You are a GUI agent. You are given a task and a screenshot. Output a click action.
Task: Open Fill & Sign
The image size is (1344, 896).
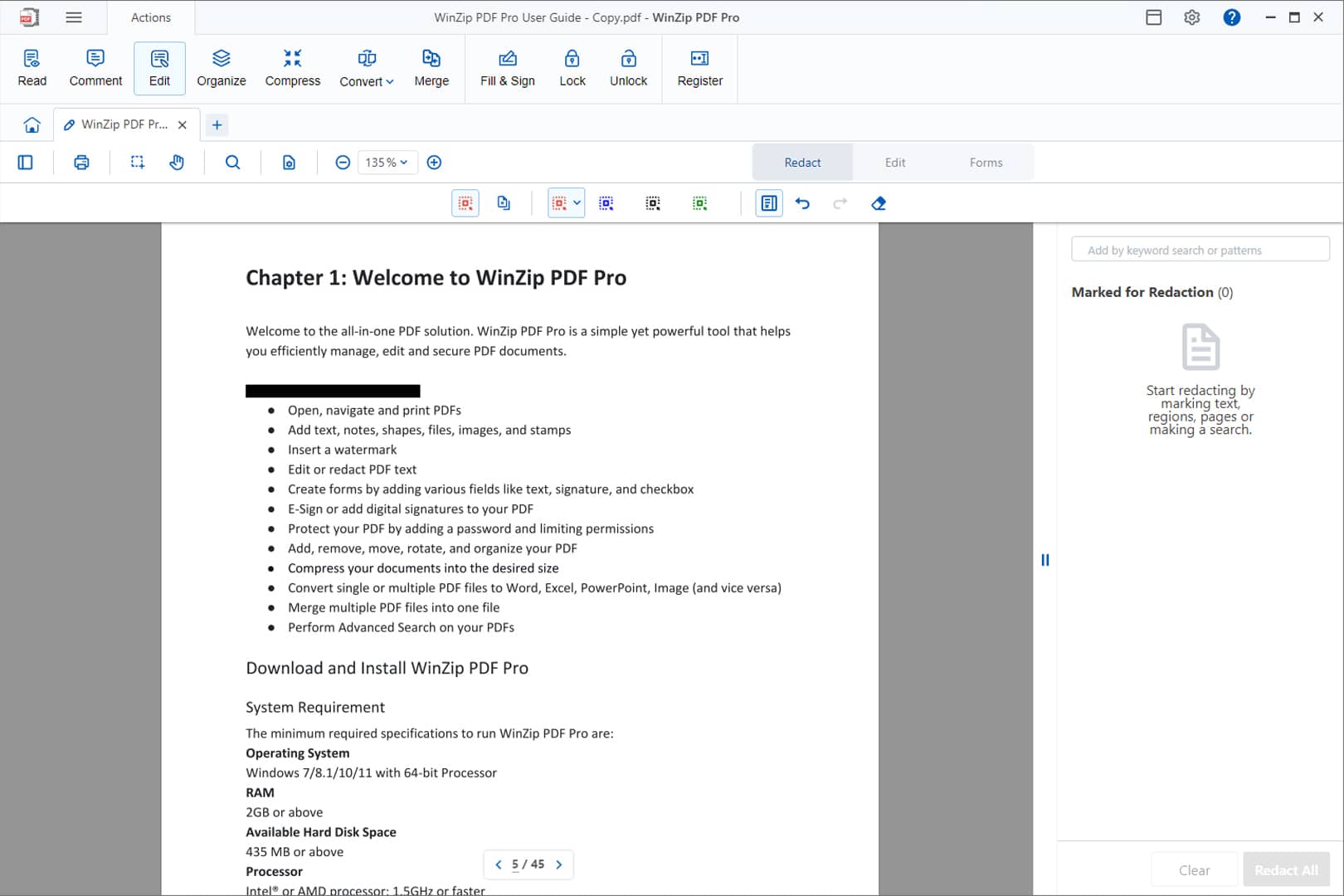[x=508, y=68]
